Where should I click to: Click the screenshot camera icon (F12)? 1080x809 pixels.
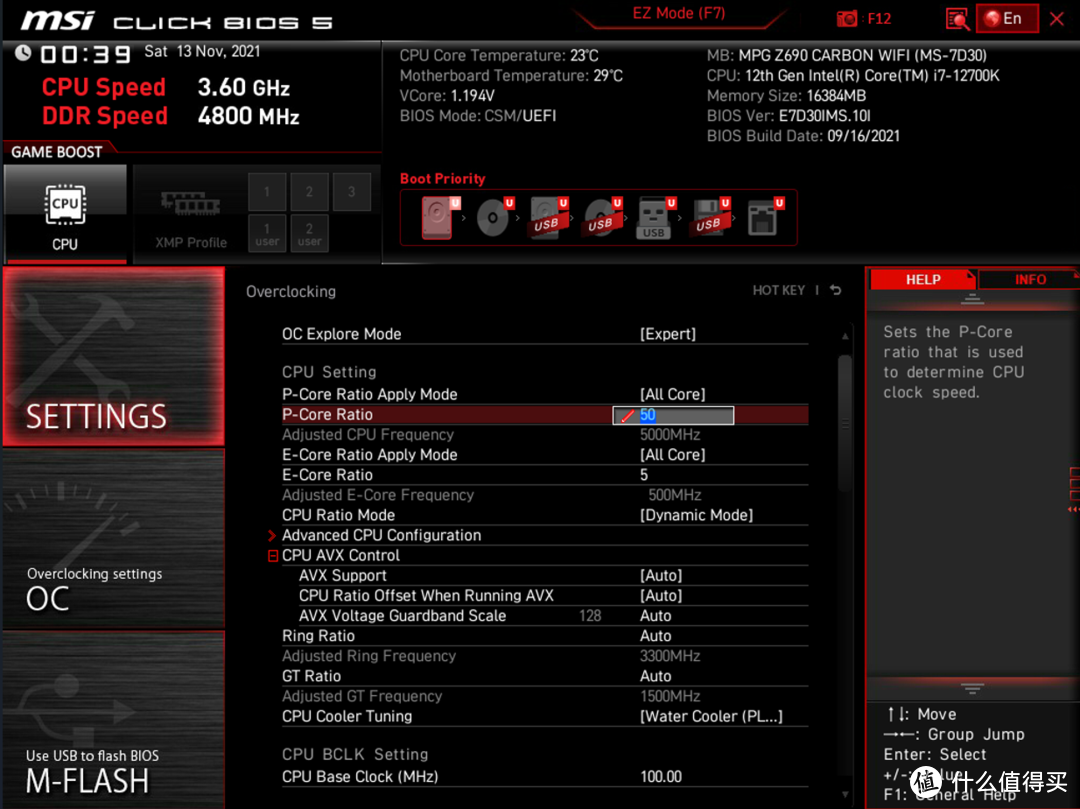[847, 18]
